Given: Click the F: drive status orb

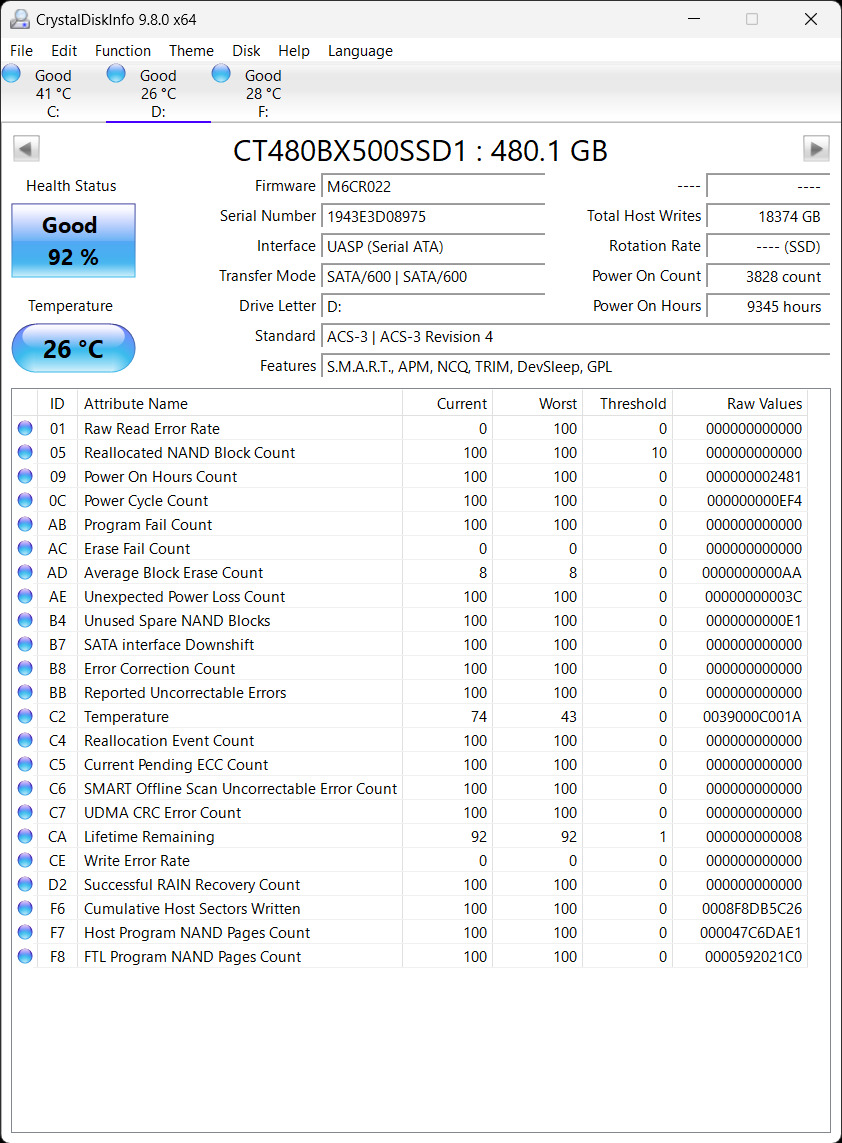Looking at the screenshot, I should click(222, 74).
